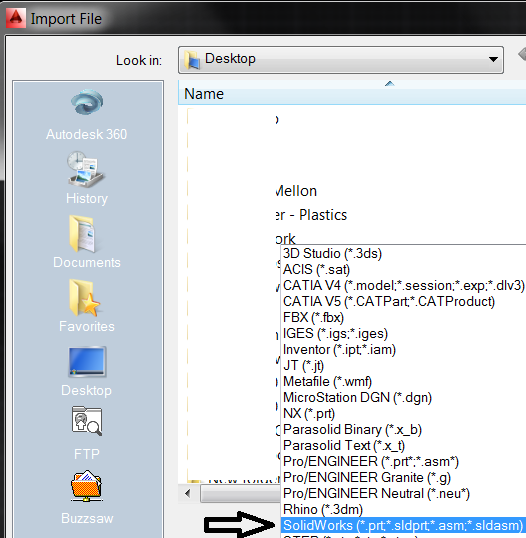
Task: Choose ACIS (*.sat) file type
Action: coord(404,270)
